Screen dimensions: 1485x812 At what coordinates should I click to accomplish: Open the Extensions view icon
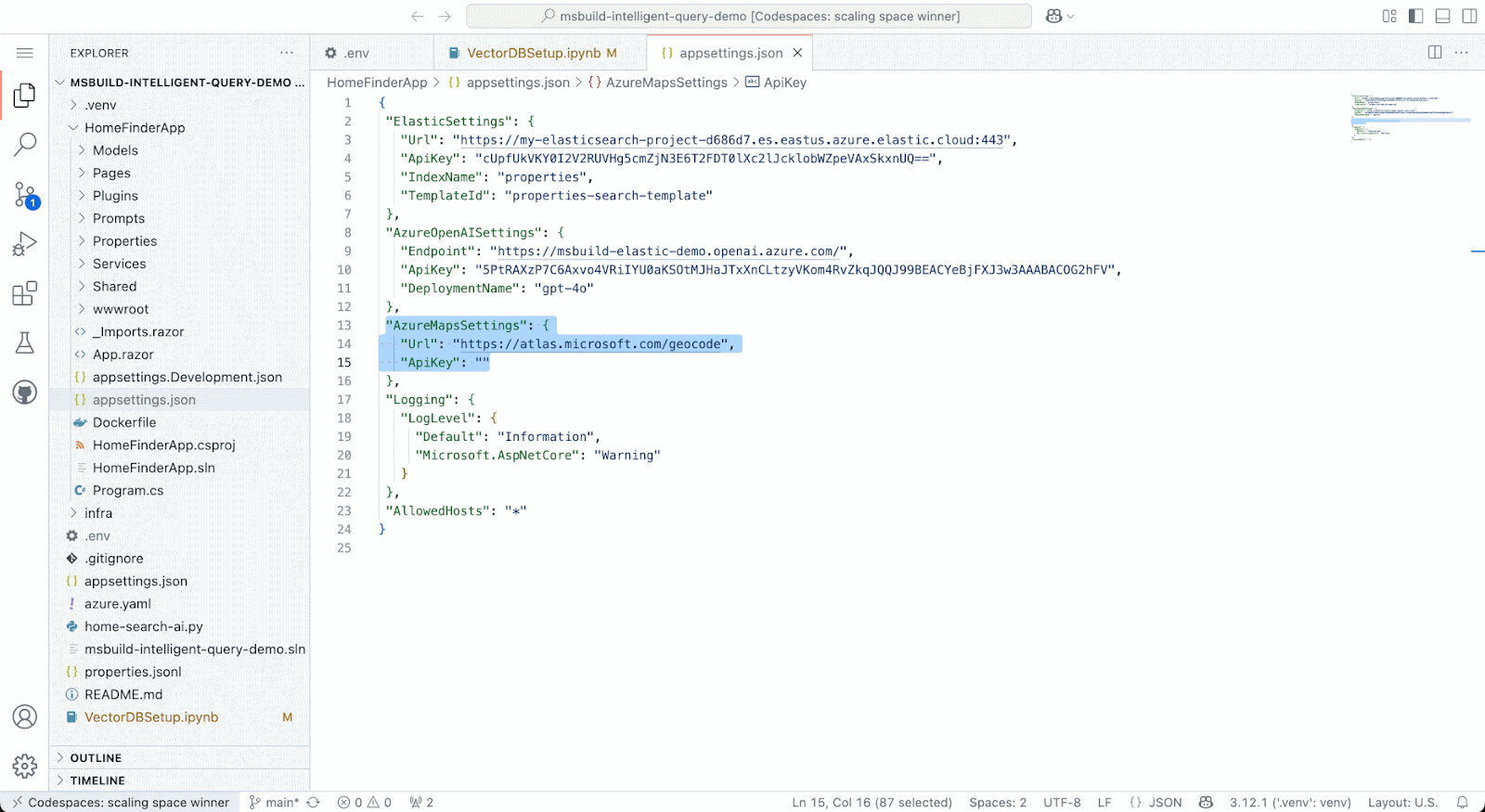coord(25,294)
